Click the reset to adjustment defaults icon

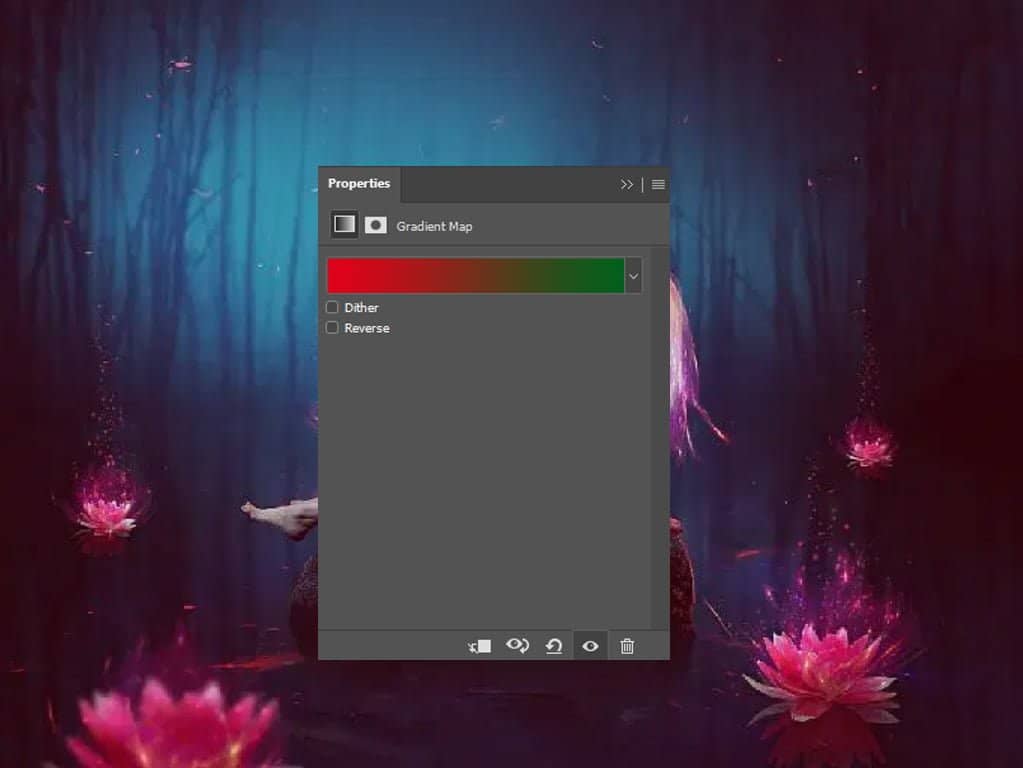[554, 646]
